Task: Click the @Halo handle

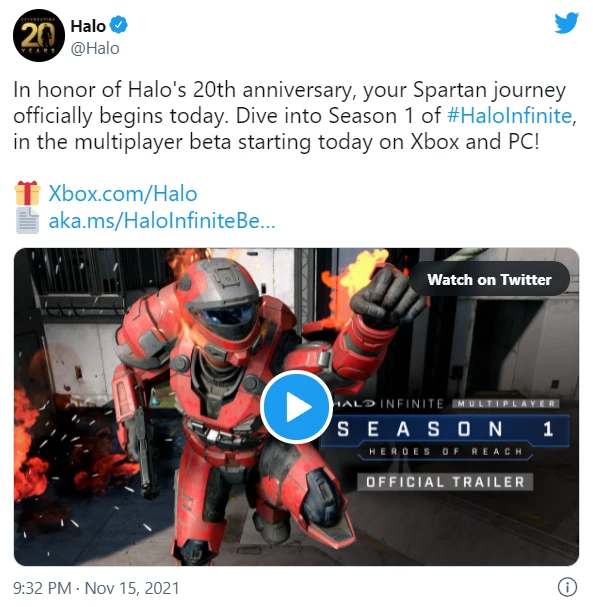Action: (x=95, y=49)
